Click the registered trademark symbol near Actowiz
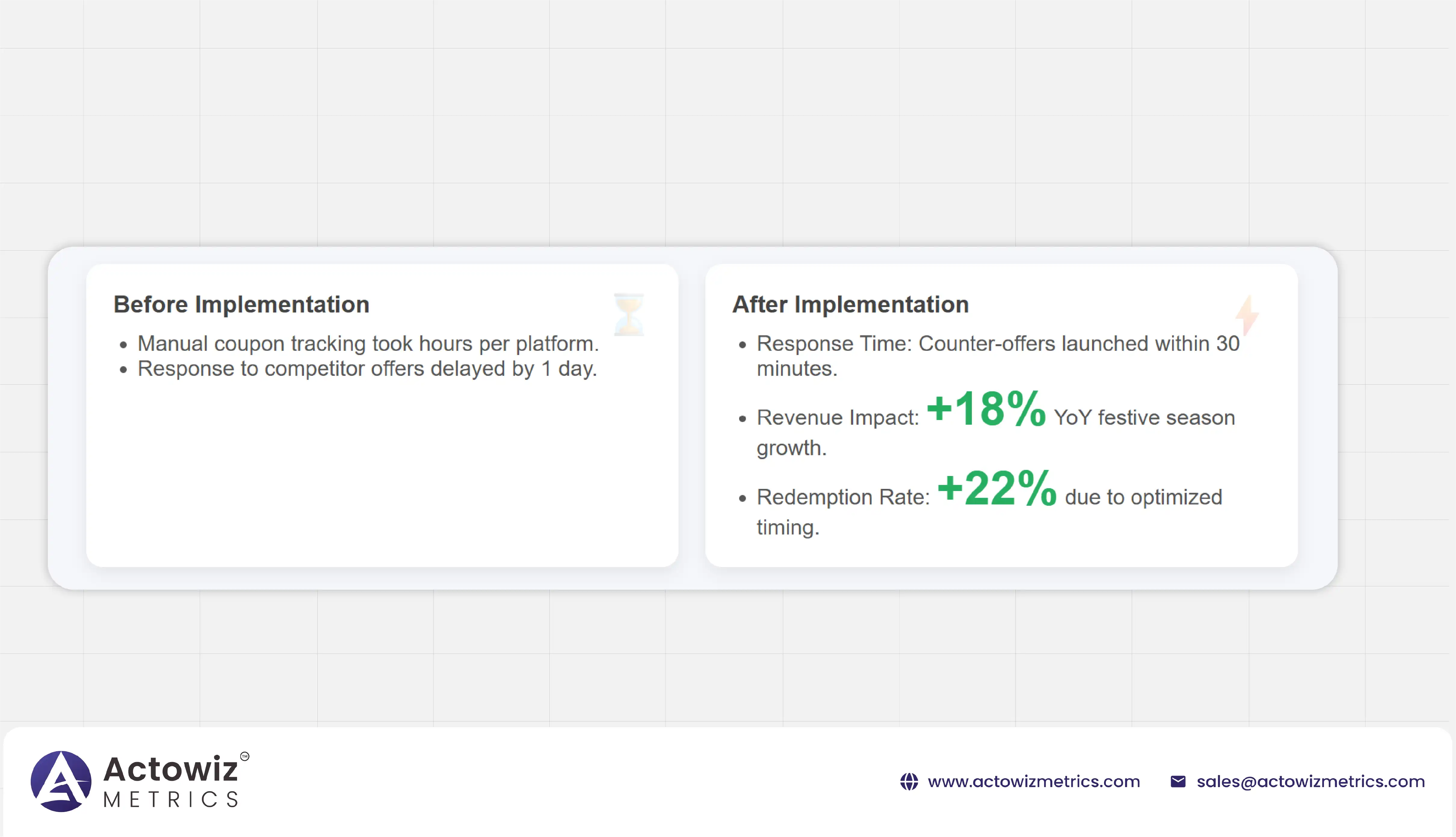Image resolution: width=1456 pixels, height=837 pixels. pyautogui.click(x=245, y=756)
